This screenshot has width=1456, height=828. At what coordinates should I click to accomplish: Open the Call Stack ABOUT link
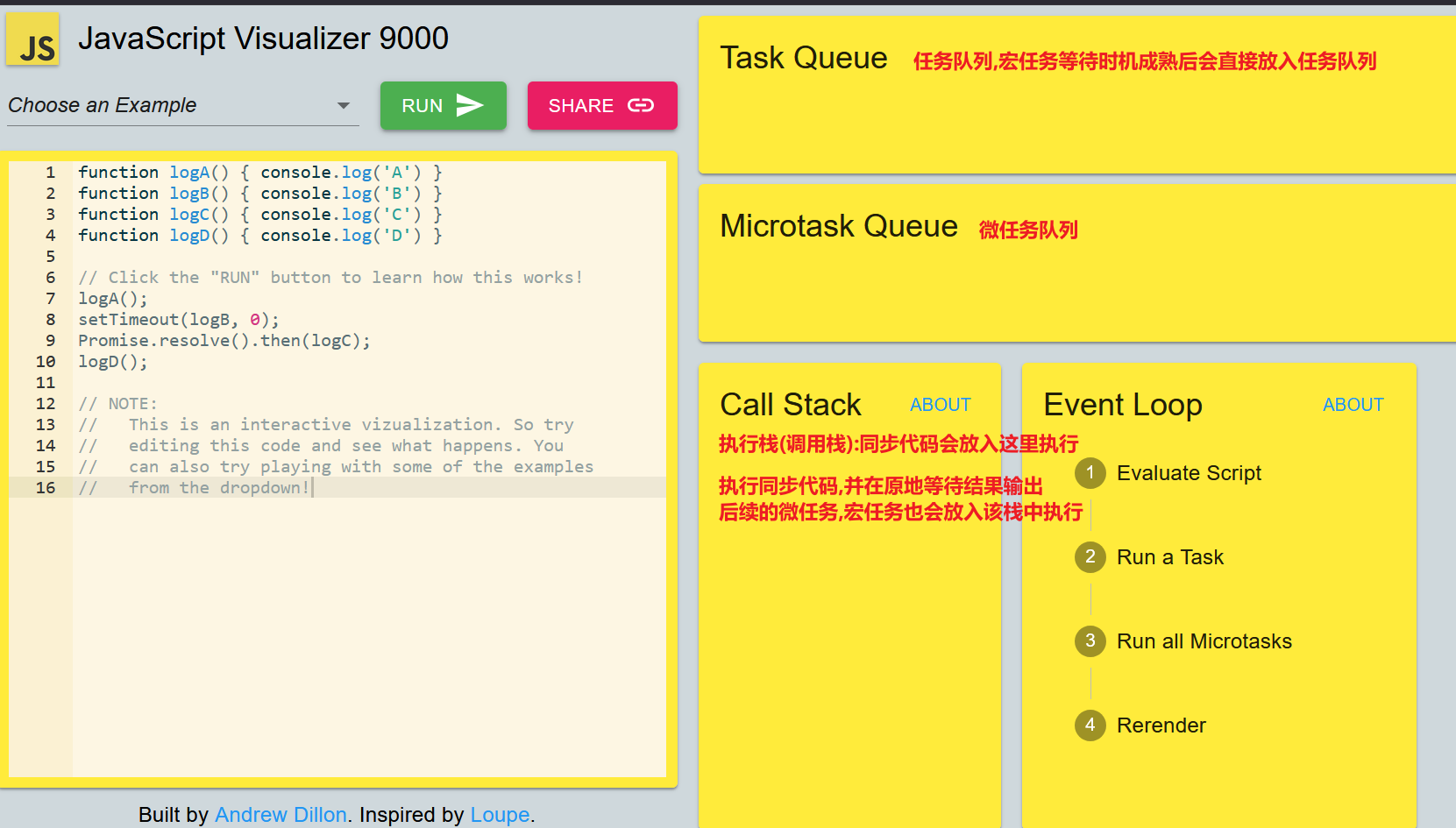point(941,405)
